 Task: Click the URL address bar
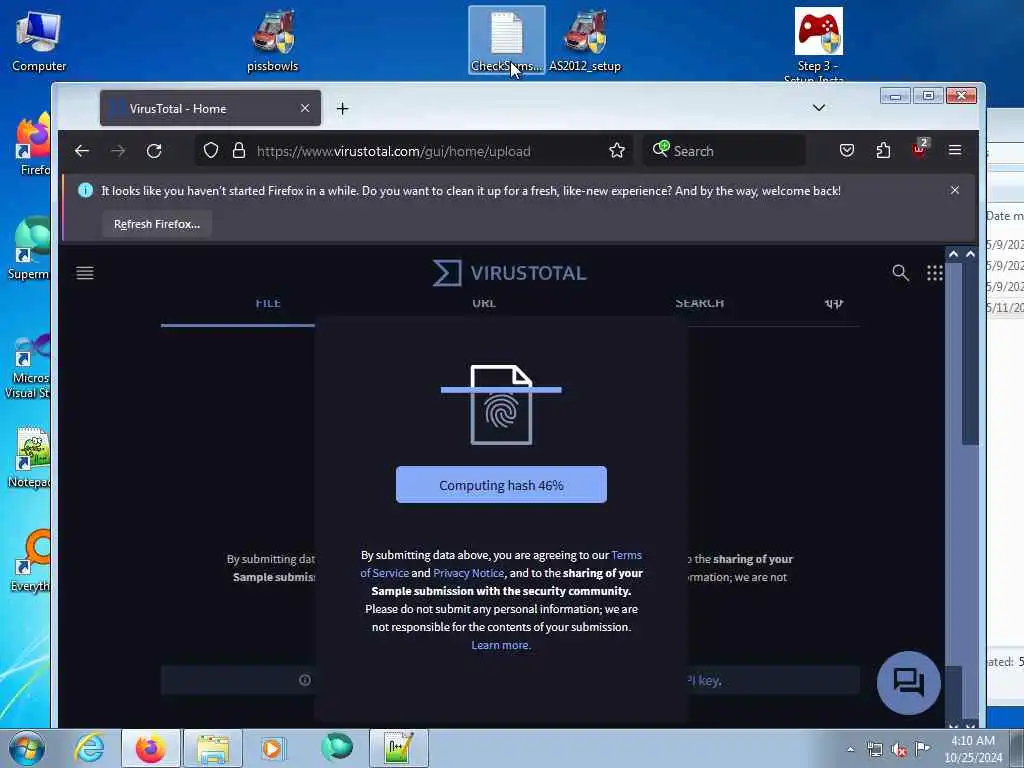pos(414,151)
